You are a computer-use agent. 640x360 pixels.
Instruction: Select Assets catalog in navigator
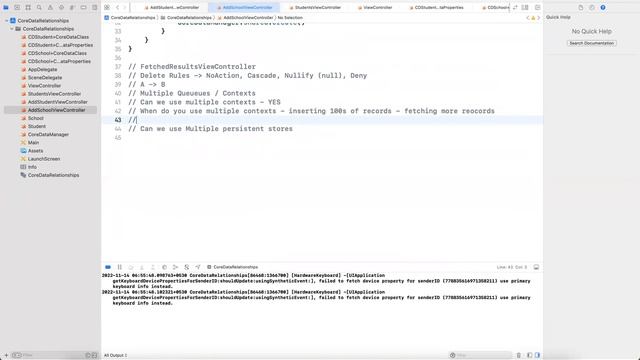coord(36,151)
